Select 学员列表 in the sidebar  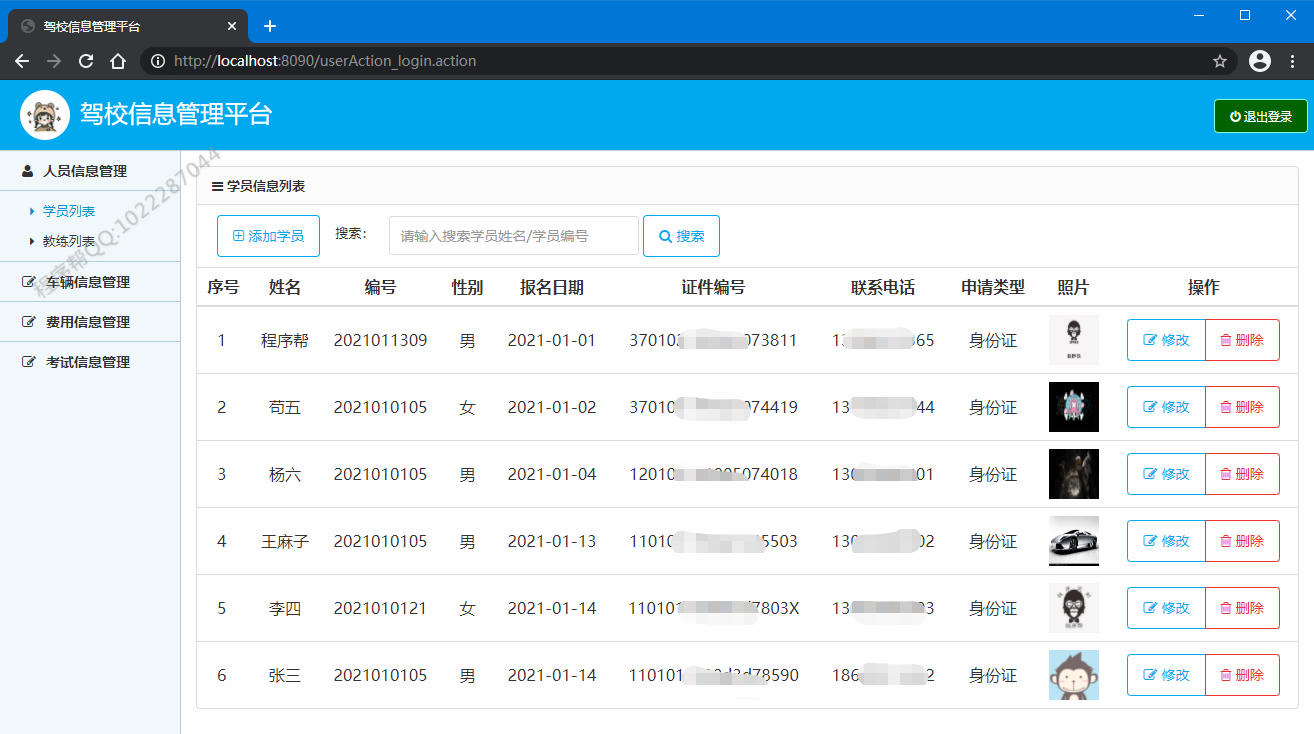pos(69,211)
